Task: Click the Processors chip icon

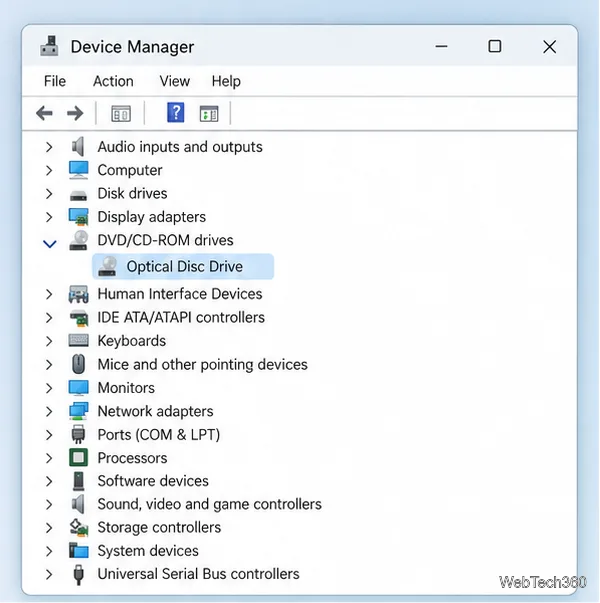Action: point(78,458)
